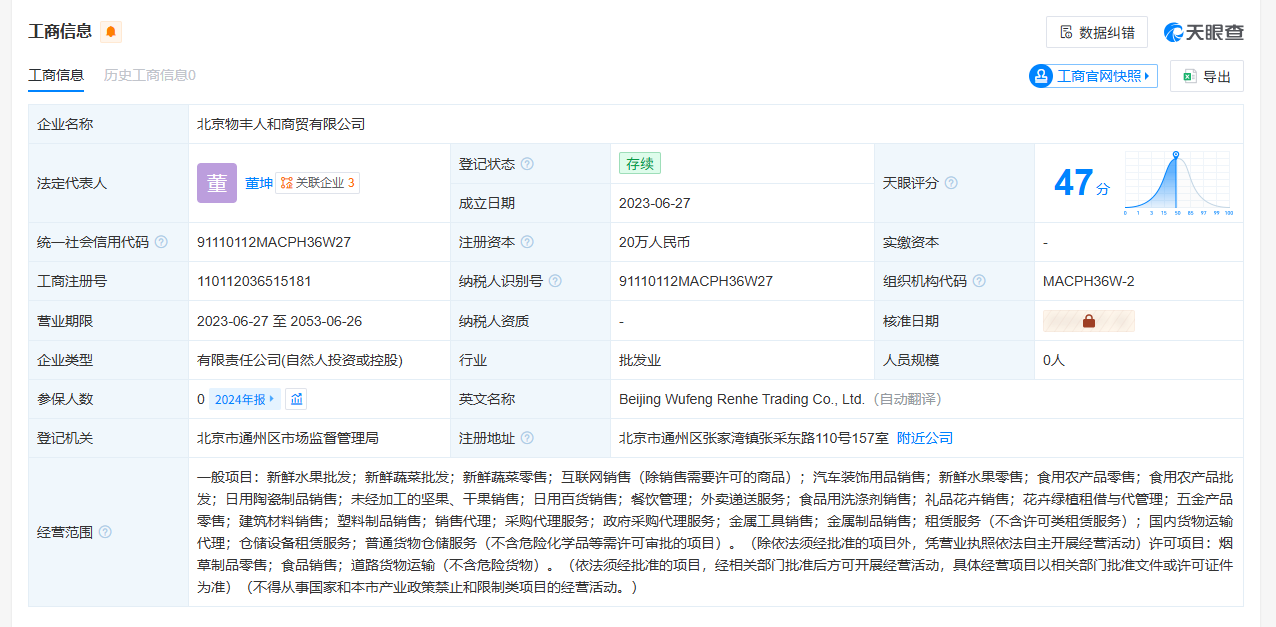Select the 工商信息 tab
The width and height of the screenshot is (1276, 627).
56,75
